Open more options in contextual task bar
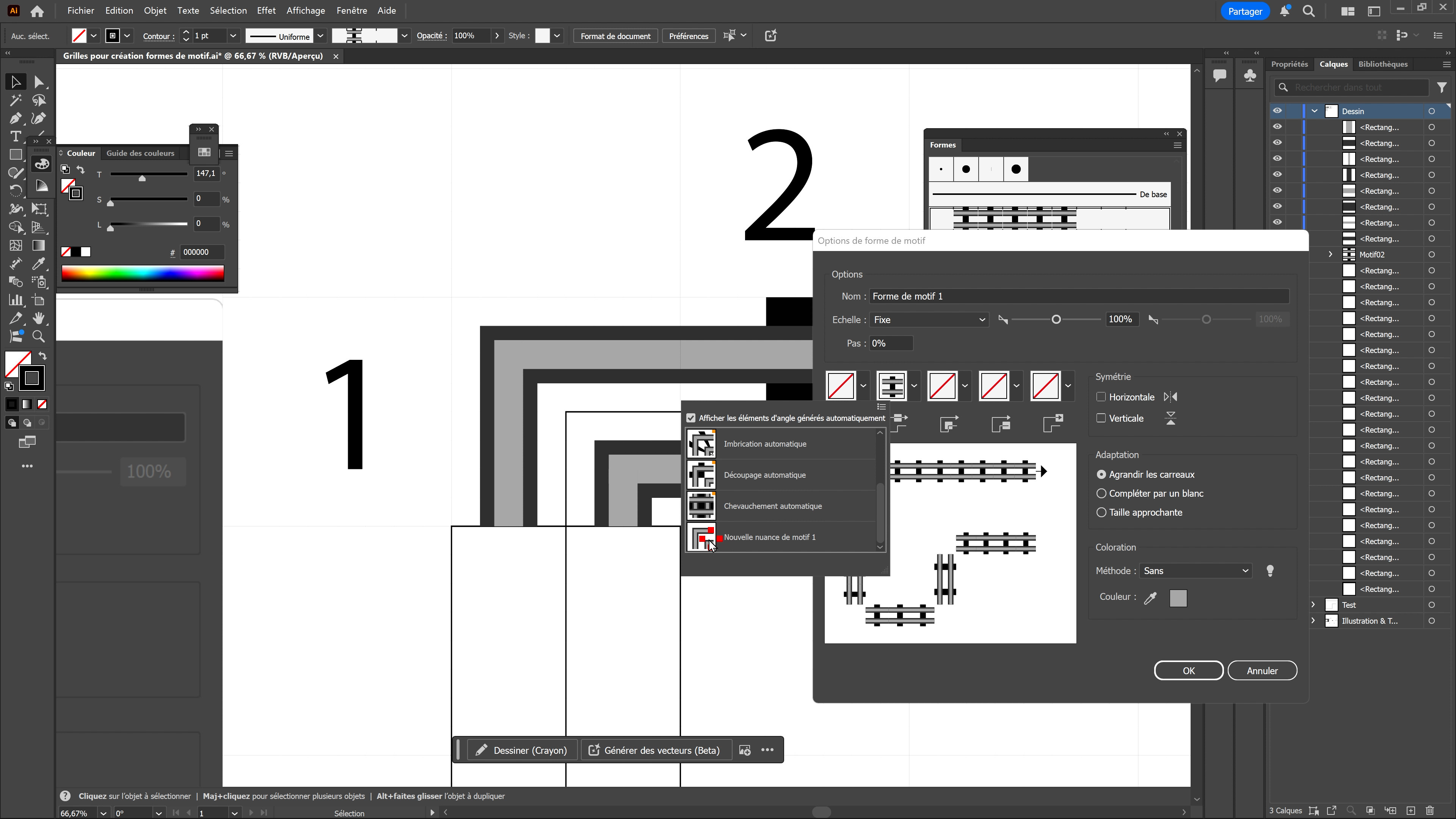The width and height of the screenshot is (1456, 819). [767, 750]
